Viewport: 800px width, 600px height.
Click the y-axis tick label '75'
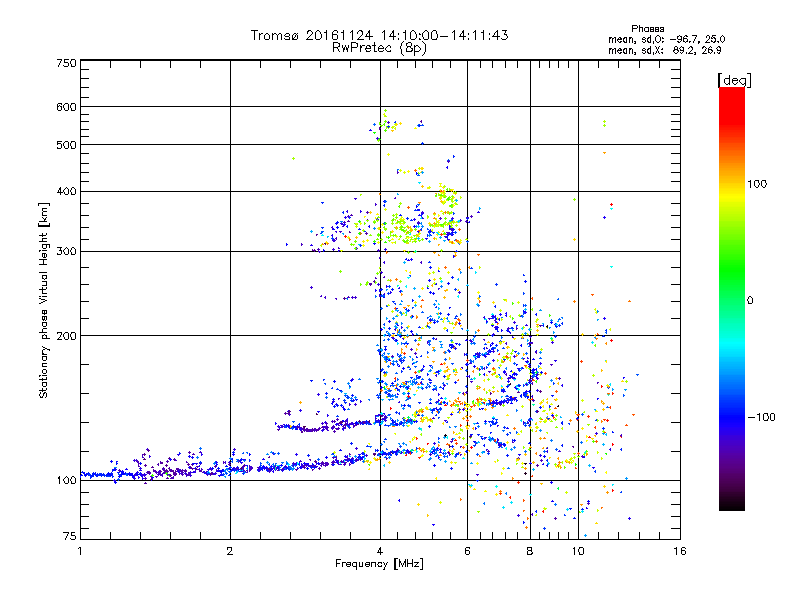coord(70,536)
